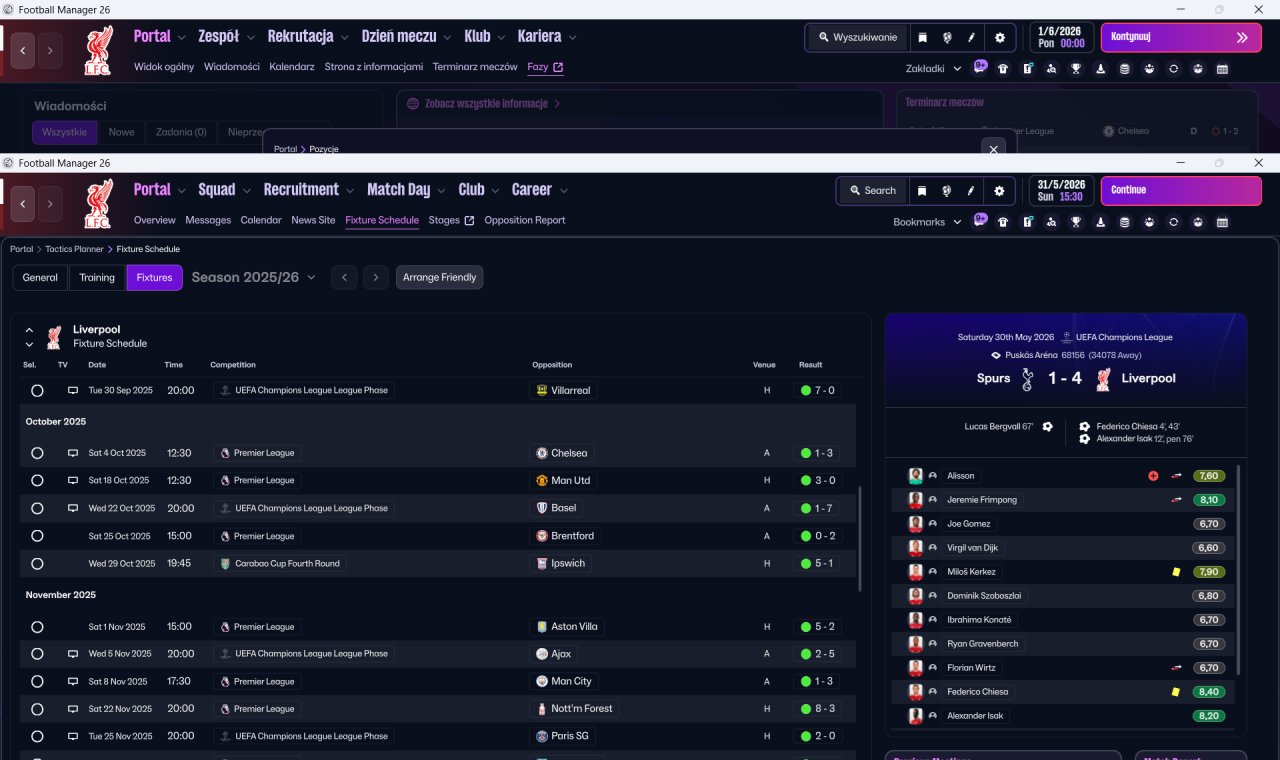Click the ustawienia gear in the Polish window
Screen dimensions: 1280x760
click(999, 37)
